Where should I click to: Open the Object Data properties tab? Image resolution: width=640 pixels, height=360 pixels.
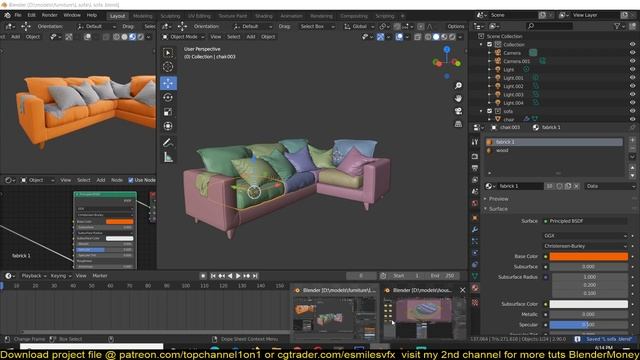pyautogui.click(x=475, y=276)
